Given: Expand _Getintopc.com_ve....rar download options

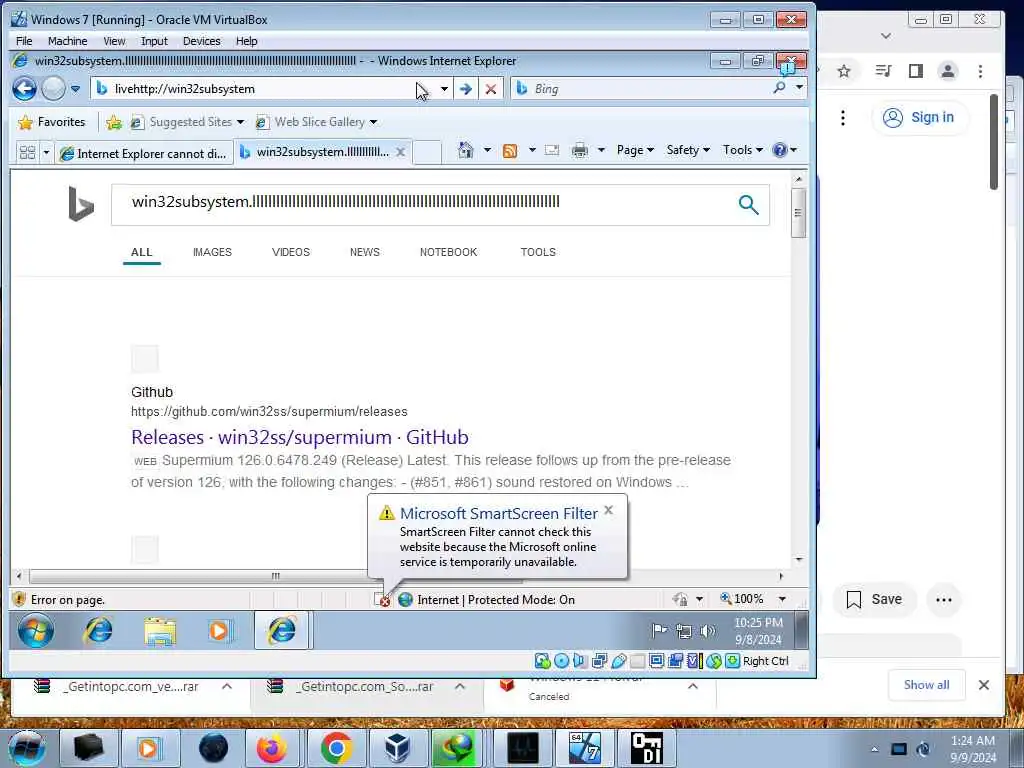Looking at the screenshot, I should click(227, 686).
